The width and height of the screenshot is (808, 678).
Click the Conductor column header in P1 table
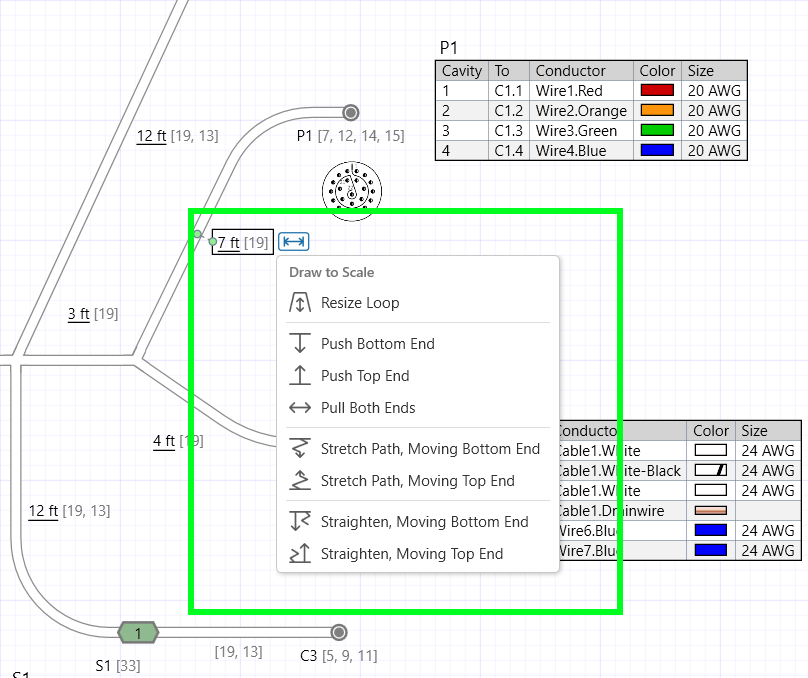pos(581,71)
